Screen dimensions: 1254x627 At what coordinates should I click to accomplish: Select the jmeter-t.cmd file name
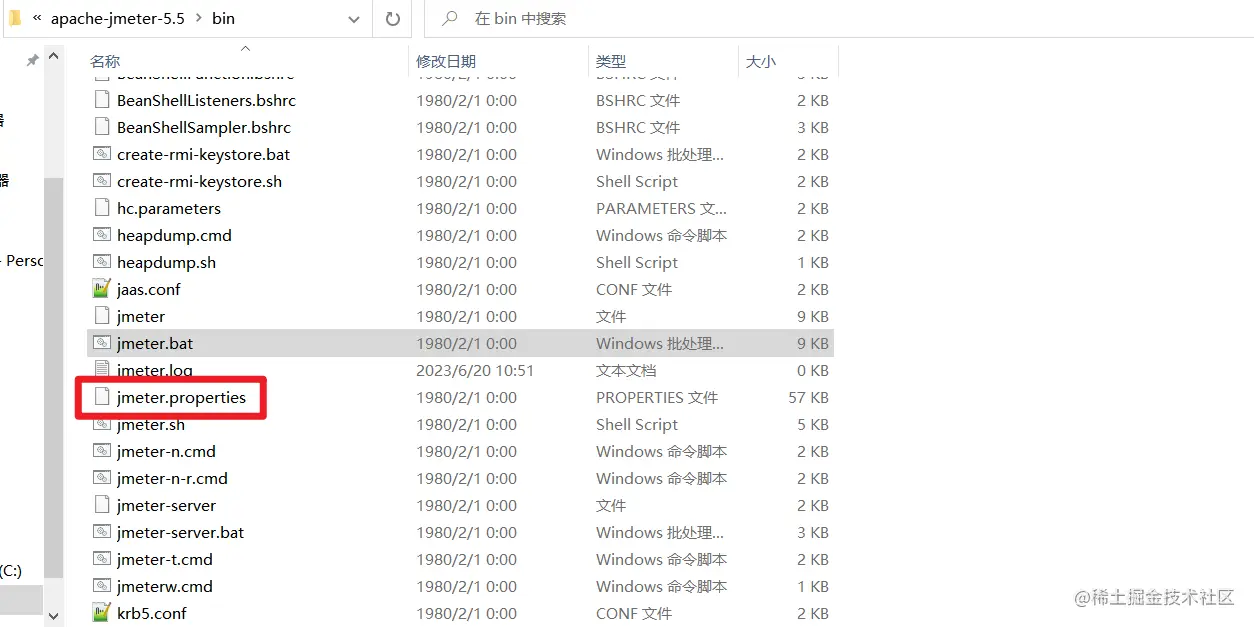165,559
